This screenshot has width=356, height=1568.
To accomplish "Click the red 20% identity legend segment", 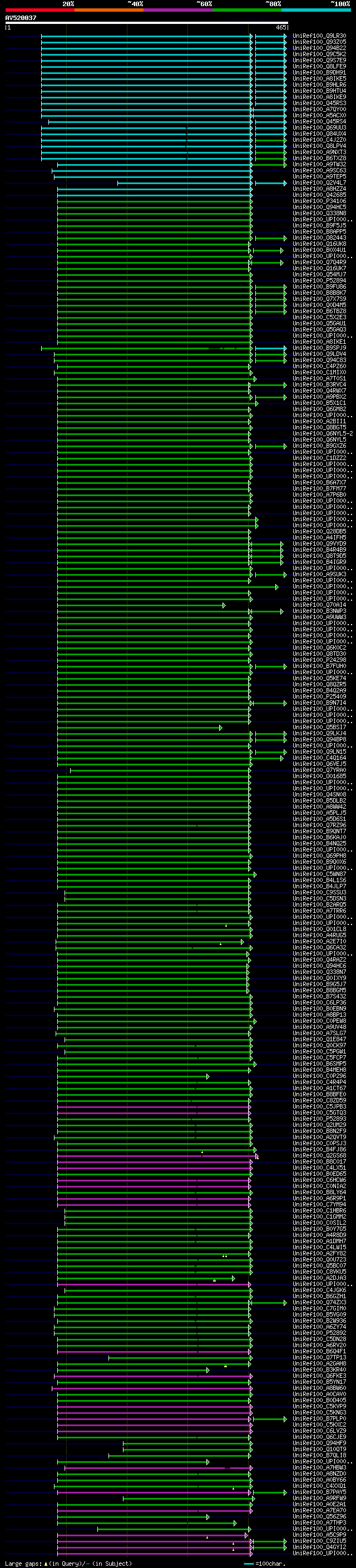I will (39, 10).
